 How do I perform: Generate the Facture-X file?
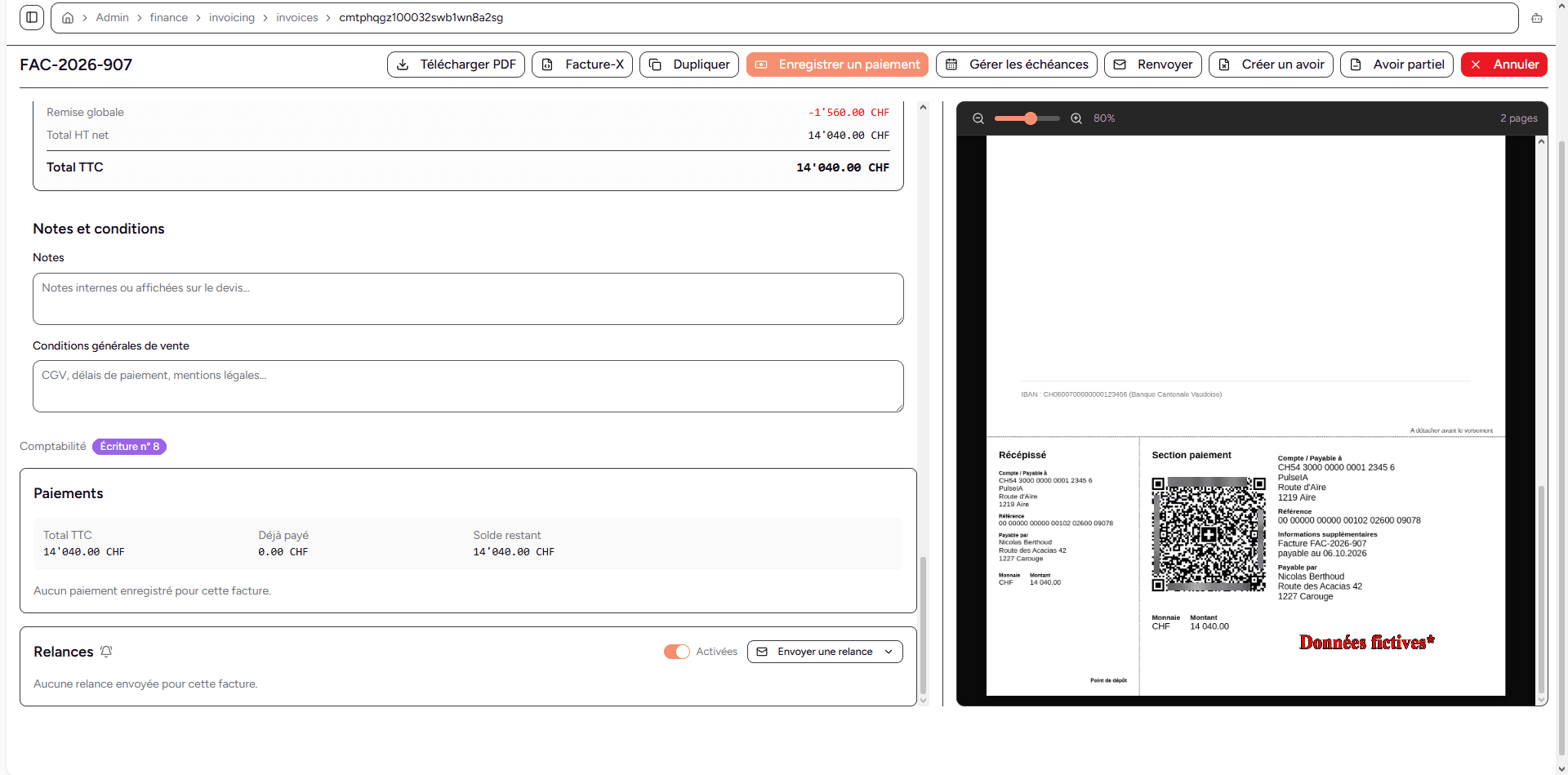point(582,65)
